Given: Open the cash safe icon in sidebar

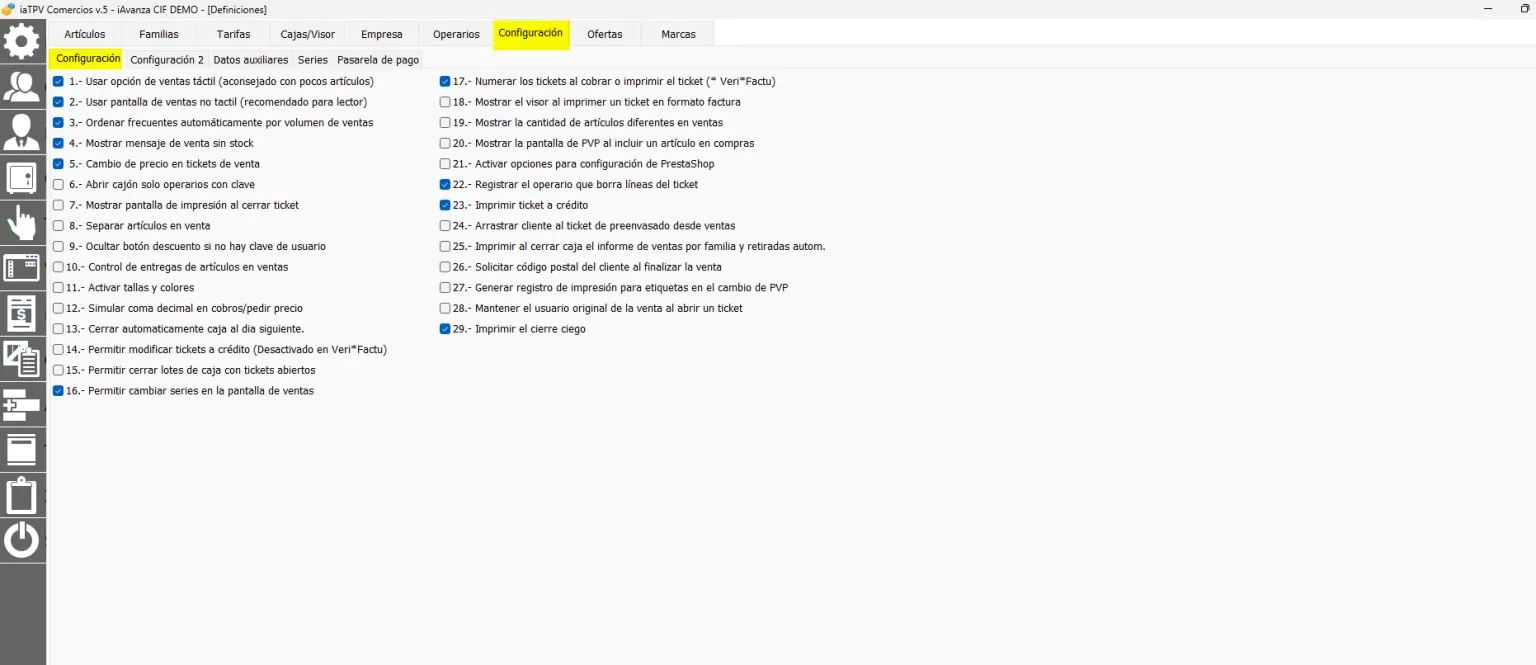Looking at the screenshot, I should pos(22,178).
